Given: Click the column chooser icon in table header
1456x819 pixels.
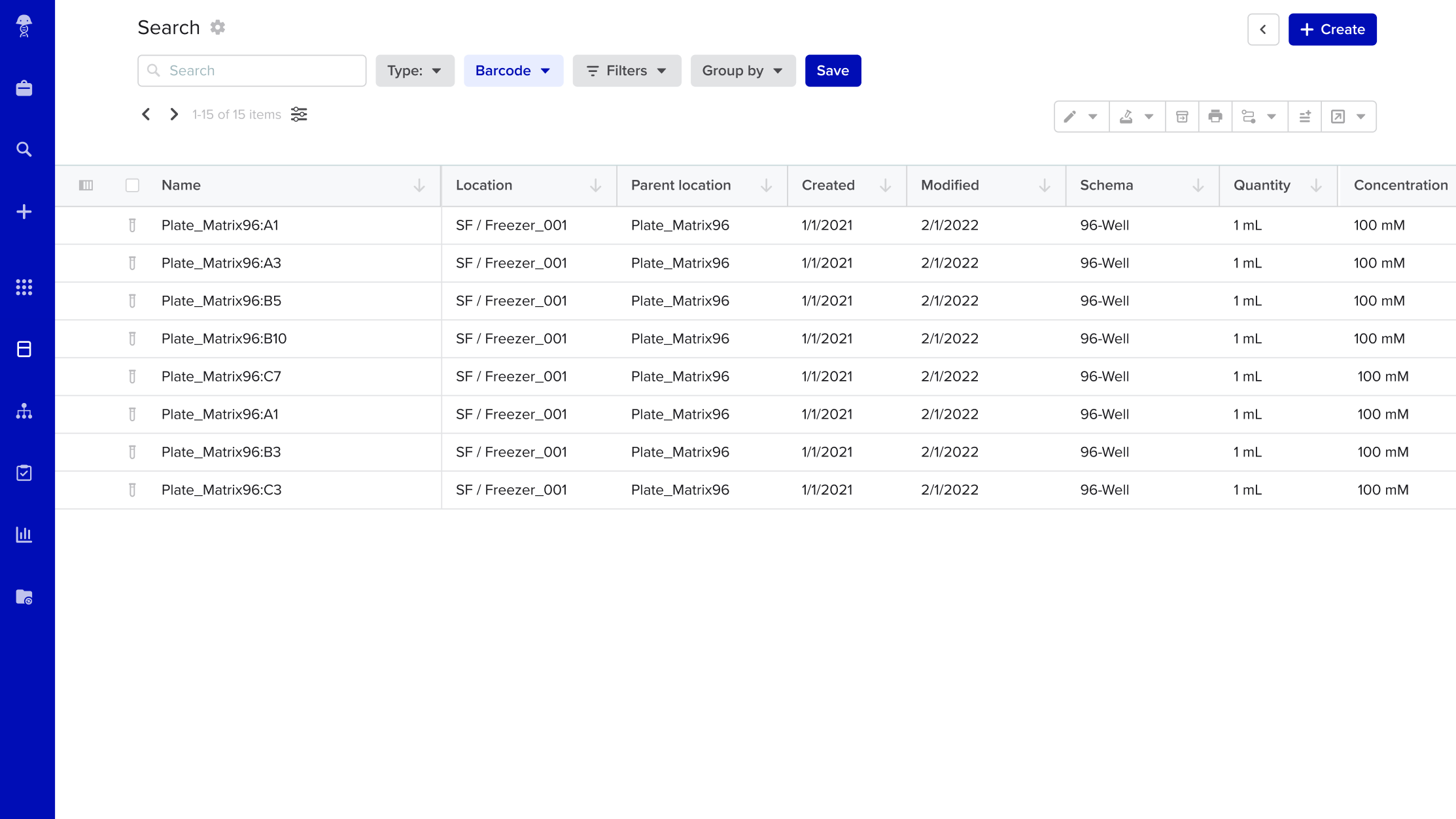Looking at the screenshot, I should pyautogui.click(x=86, y=185).
